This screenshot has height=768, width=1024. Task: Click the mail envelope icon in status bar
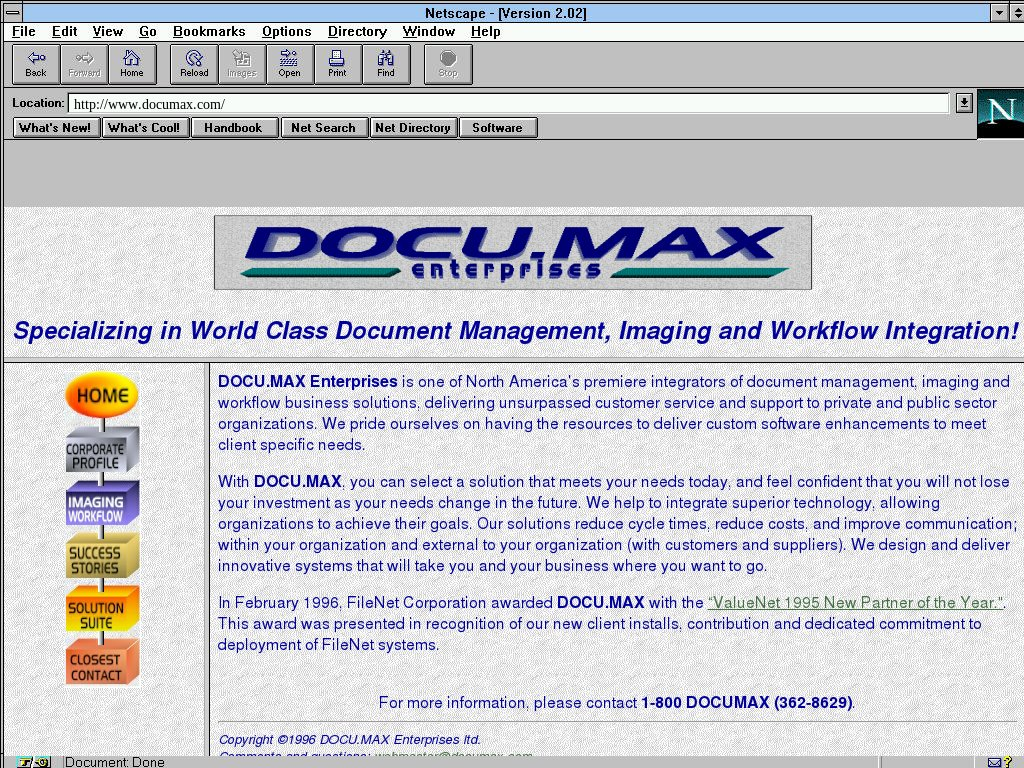click(994, 762)
